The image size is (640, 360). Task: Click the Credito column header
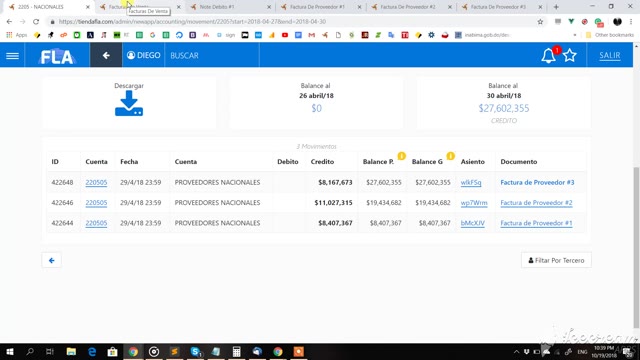322,162
